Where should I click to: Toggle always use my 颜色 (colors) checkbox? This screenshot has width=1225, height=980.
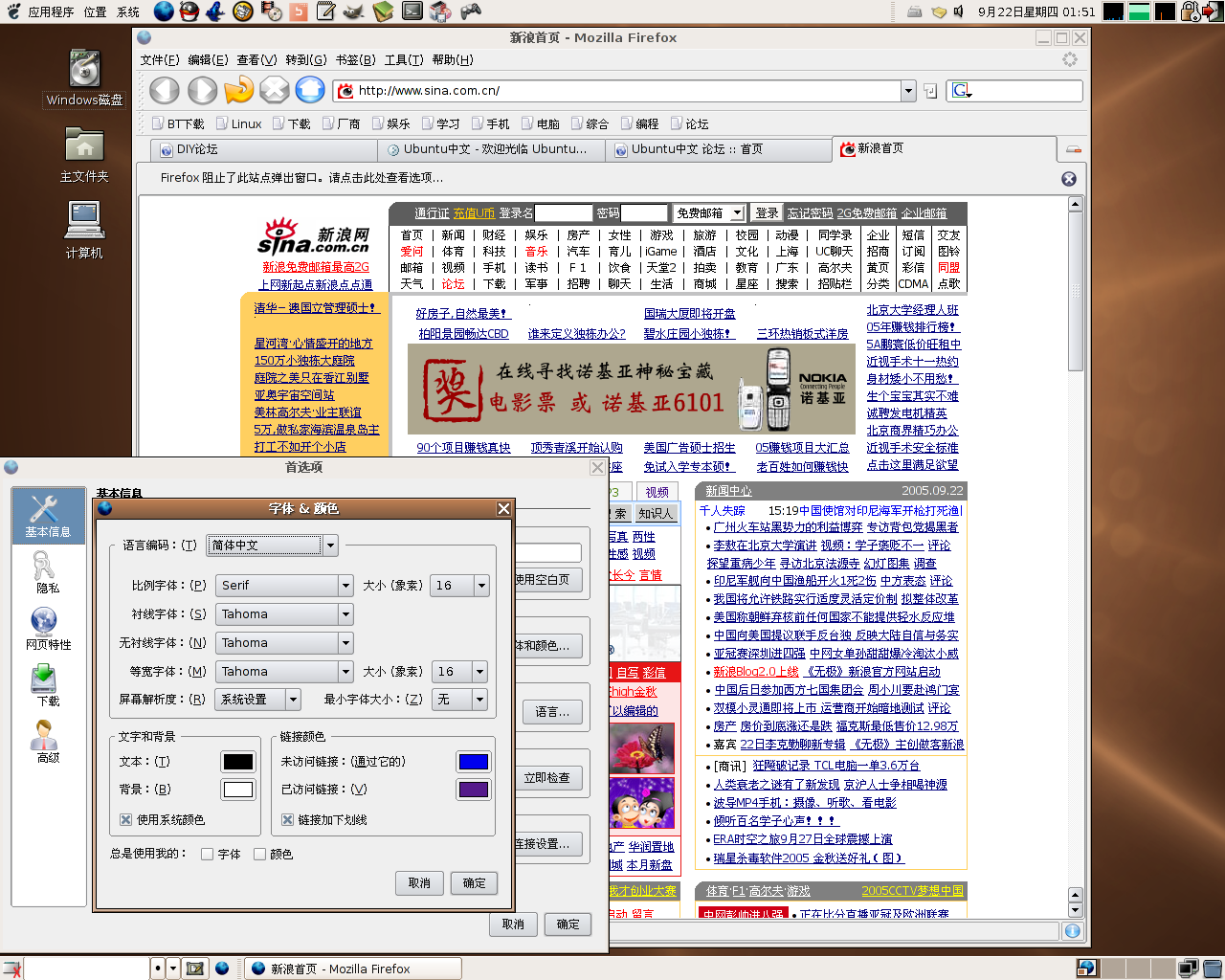[259, 854]
